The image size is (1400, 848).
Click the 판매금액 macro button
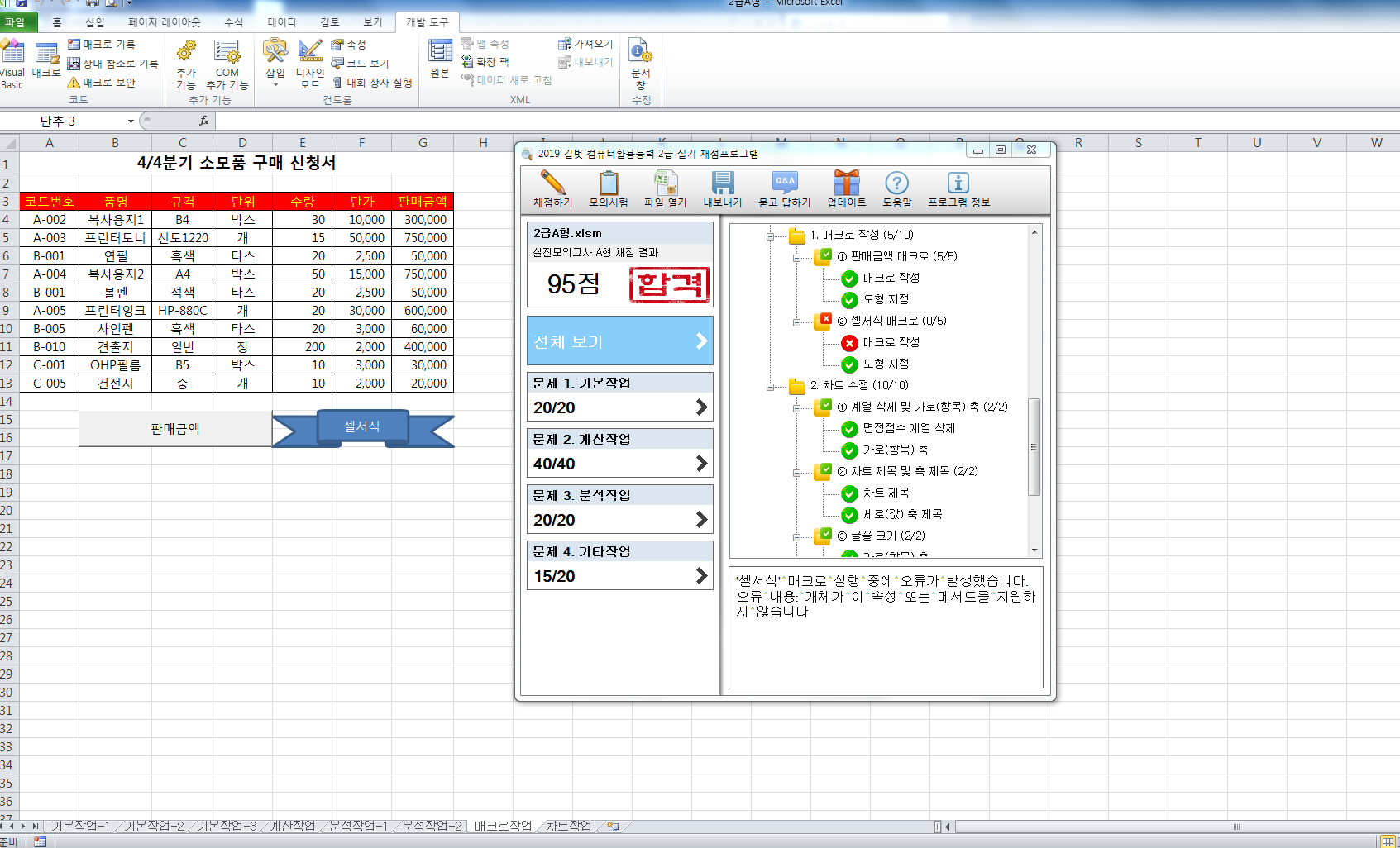click(175, 429)
